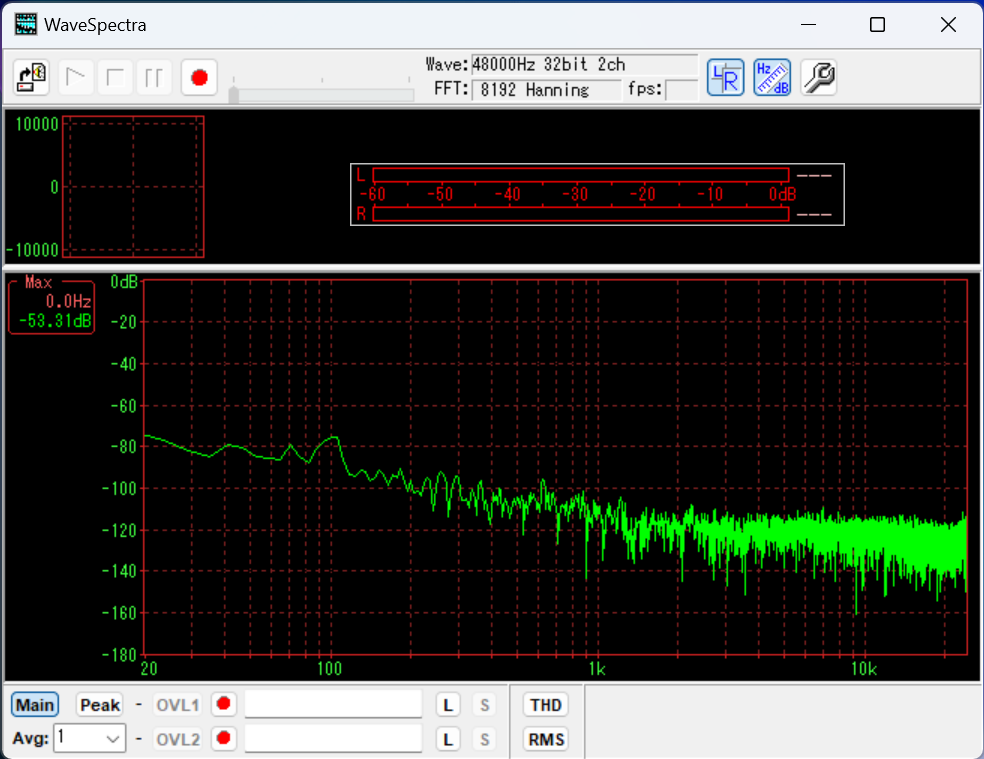The height and width of the screenshot is (759, 984).
Task: Load OVL1 with its L button
Action: pyautogui.click(x=448, y=705)
